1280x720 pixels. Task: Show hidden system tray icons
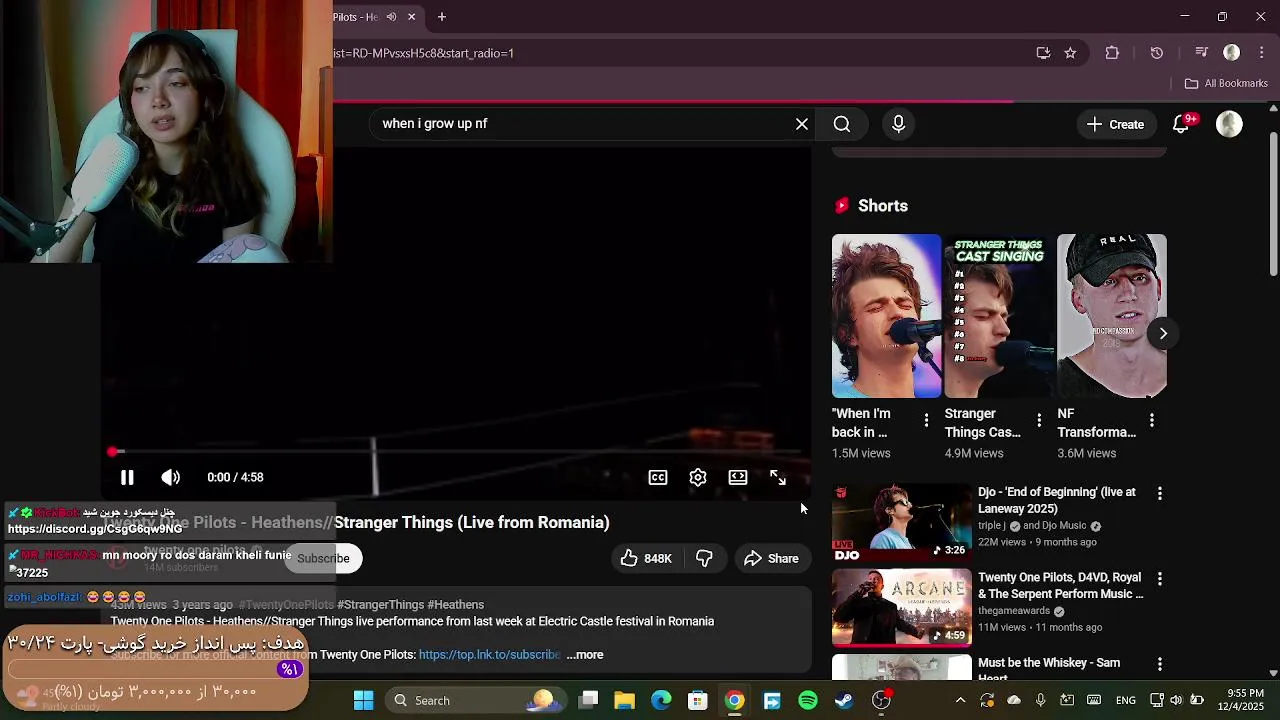click(960, 700)
